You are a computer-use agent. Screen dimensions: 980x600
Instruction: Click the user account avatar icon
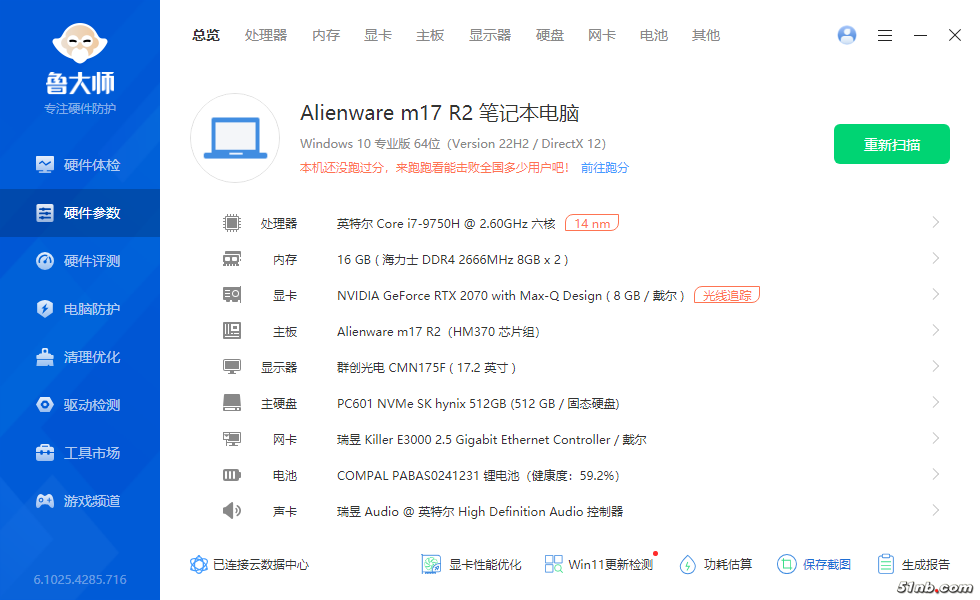click(847, 35)
